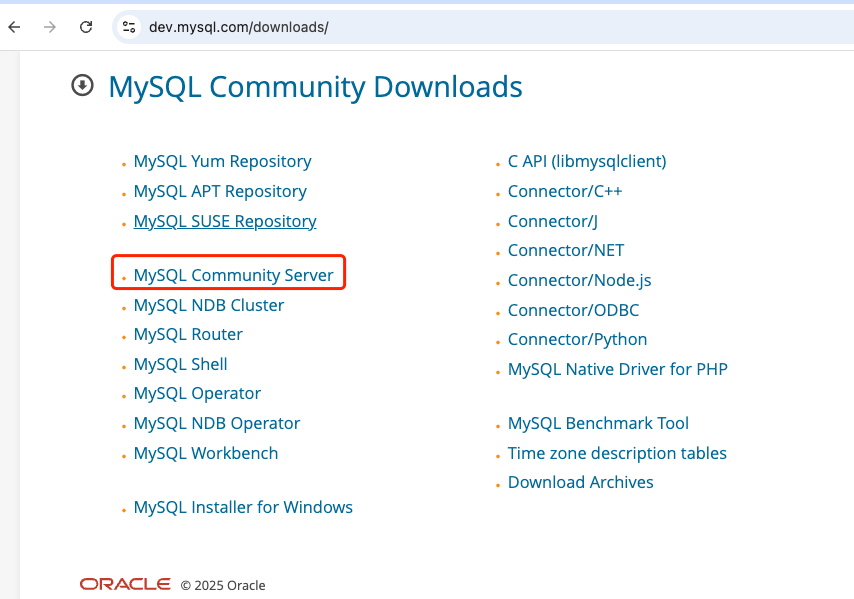Click the browser forward arrow
854x599 pixels.
[50, 27]
